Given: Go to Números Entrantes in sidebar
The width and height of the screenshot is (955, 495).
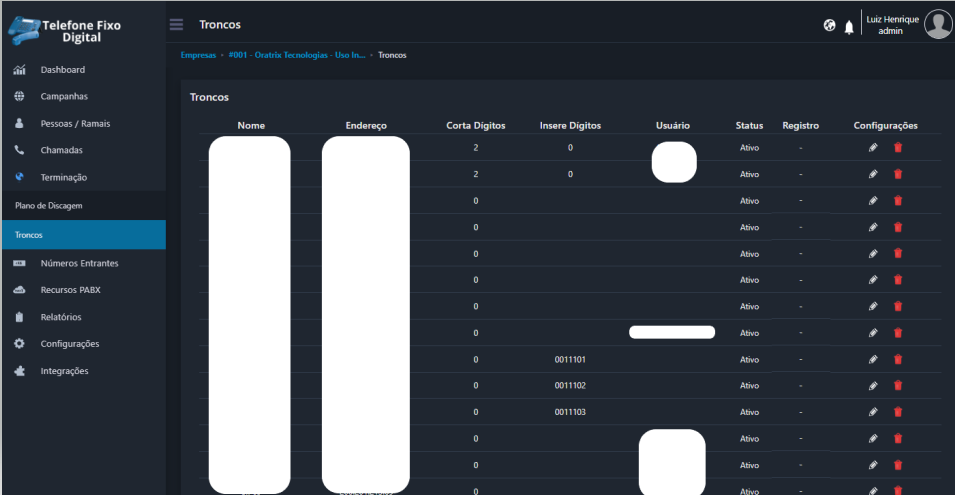Looking at the screenshot, I should coord(79,263).
